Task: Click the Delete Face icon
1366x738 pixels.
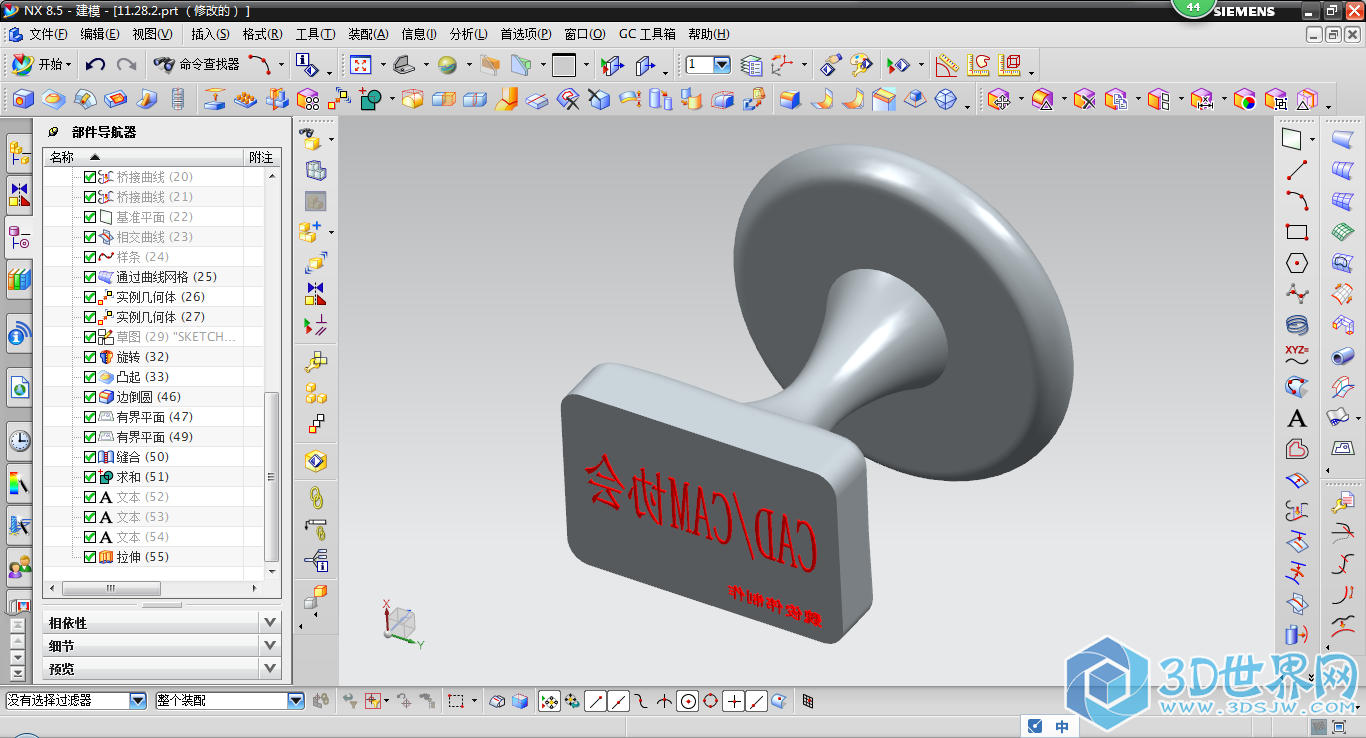Action: click(1085, 99)
